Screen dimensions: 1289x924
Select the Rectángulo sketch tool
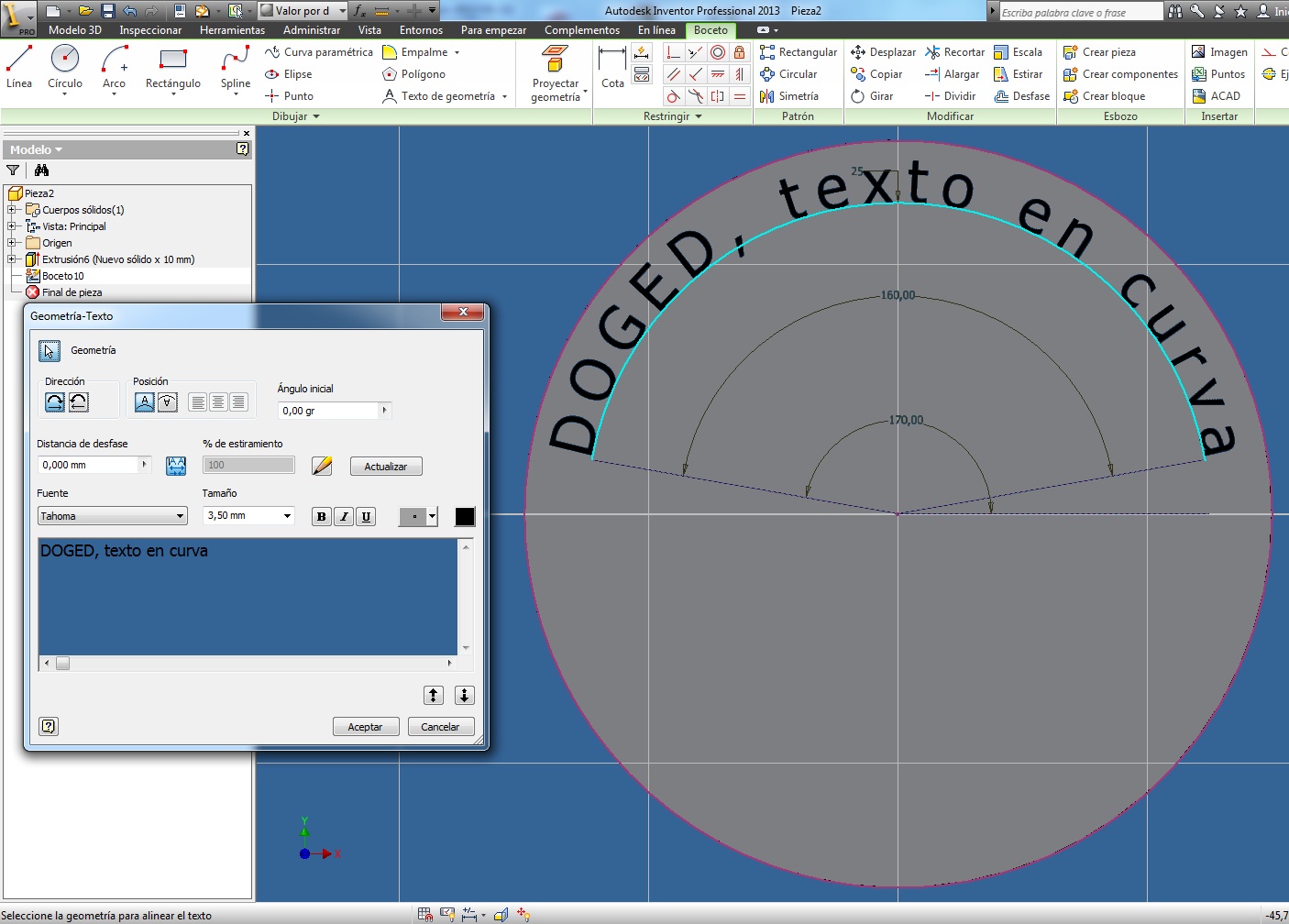(x=173, y=69)
